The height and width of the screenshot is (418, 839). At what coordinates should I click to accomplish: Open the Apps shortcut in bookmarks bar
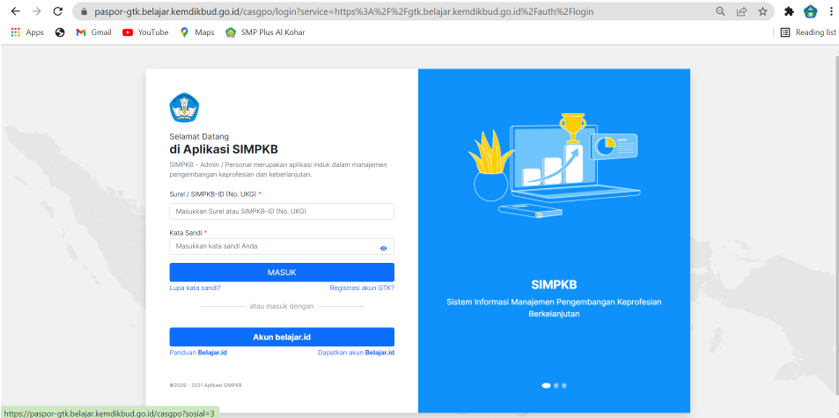pyautogui.click(x=27, y=32)
